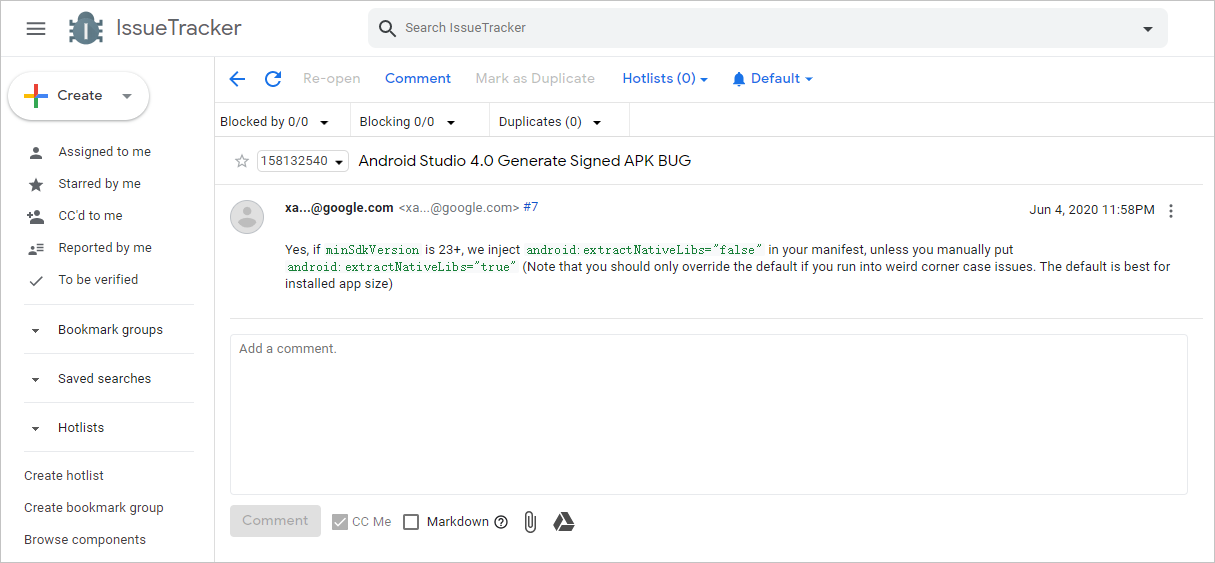This screenshot has width=1215, height=563.
Task: Star this issue
Action: pyautogui.click(x=241, y=161)
